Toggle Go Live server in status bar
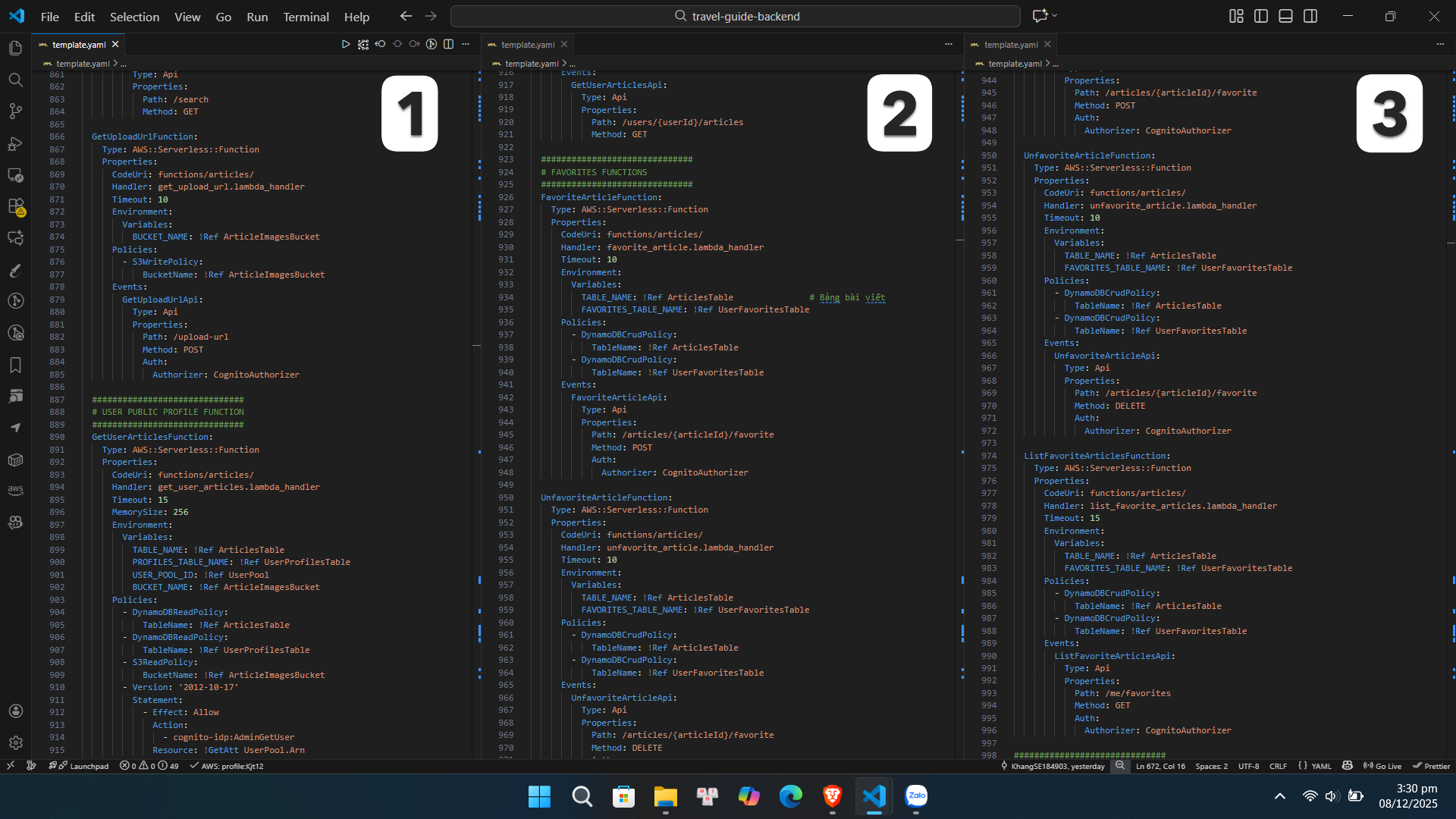This screenshot has height=819, width=1456. pyautogui.click(x=1382, y=766)
